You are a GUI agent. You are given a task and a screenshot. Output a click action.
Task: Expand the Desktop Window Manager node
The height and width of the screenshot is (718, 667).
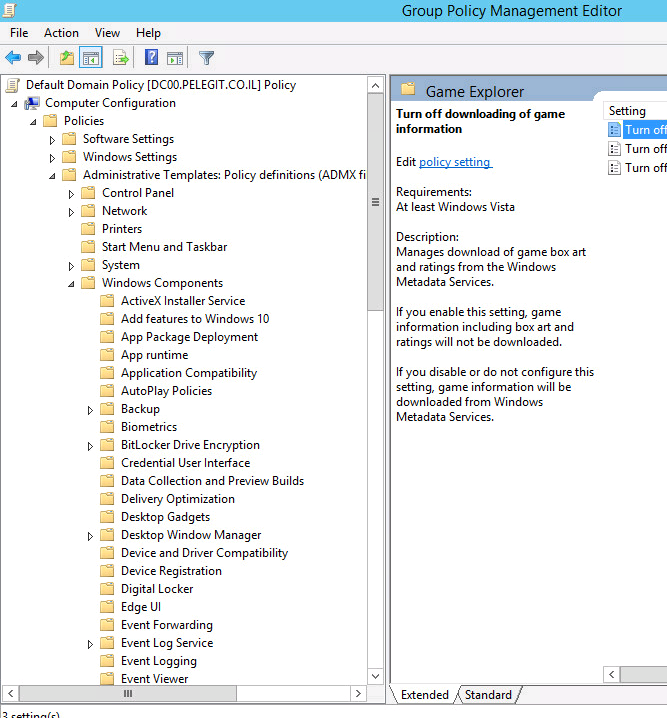click(90, 536)
